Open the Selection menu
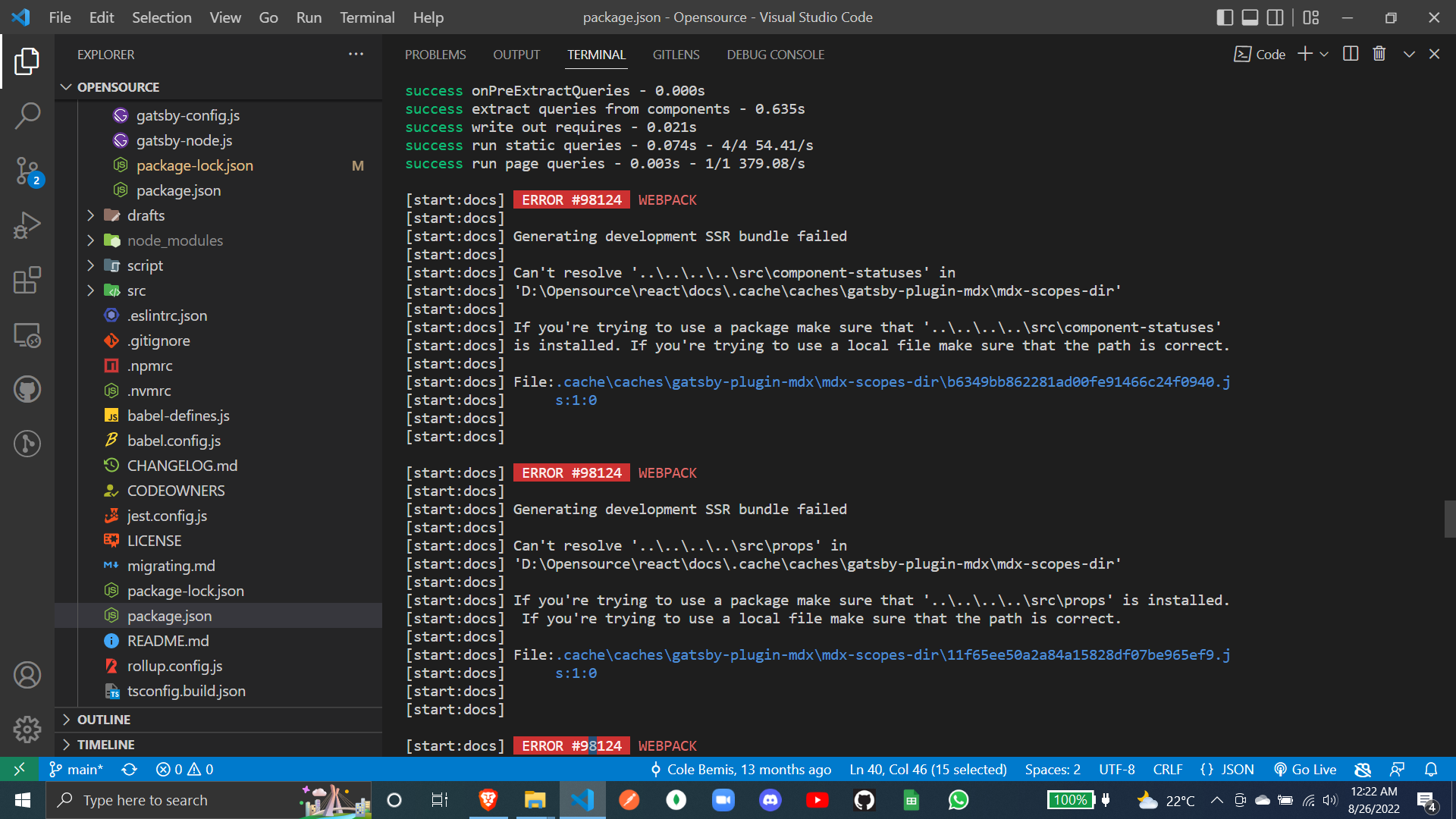1456x819 pixels. [162, 17]
